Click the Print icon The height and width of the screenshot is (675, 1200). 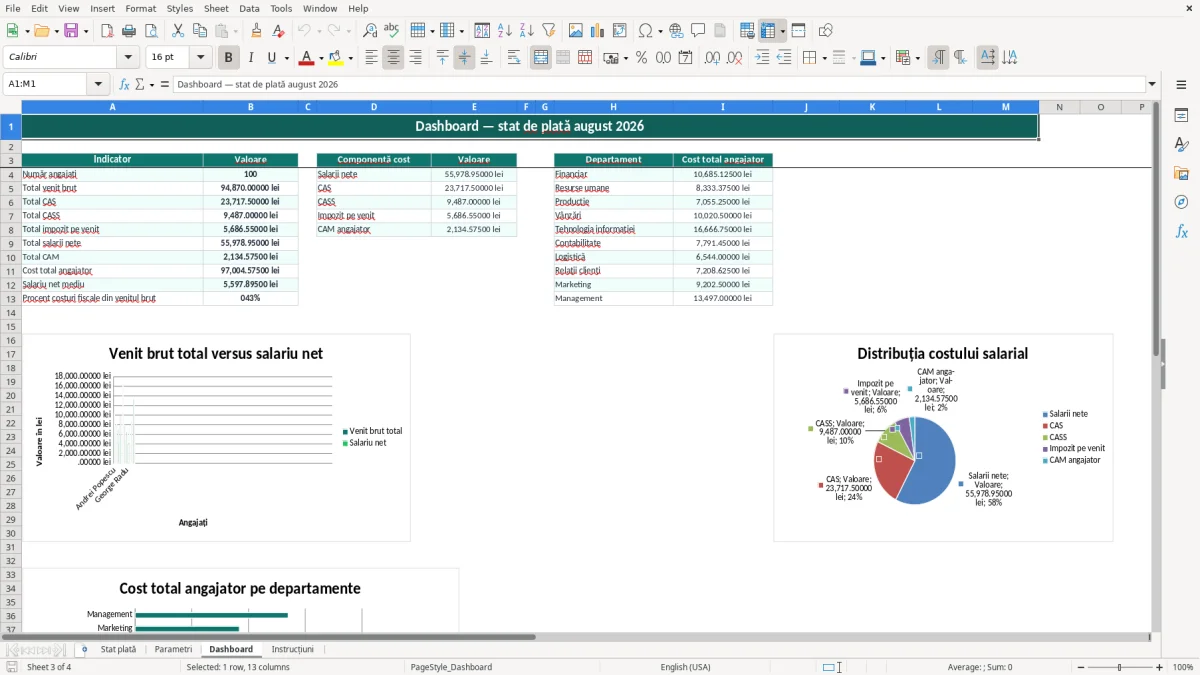129,31
